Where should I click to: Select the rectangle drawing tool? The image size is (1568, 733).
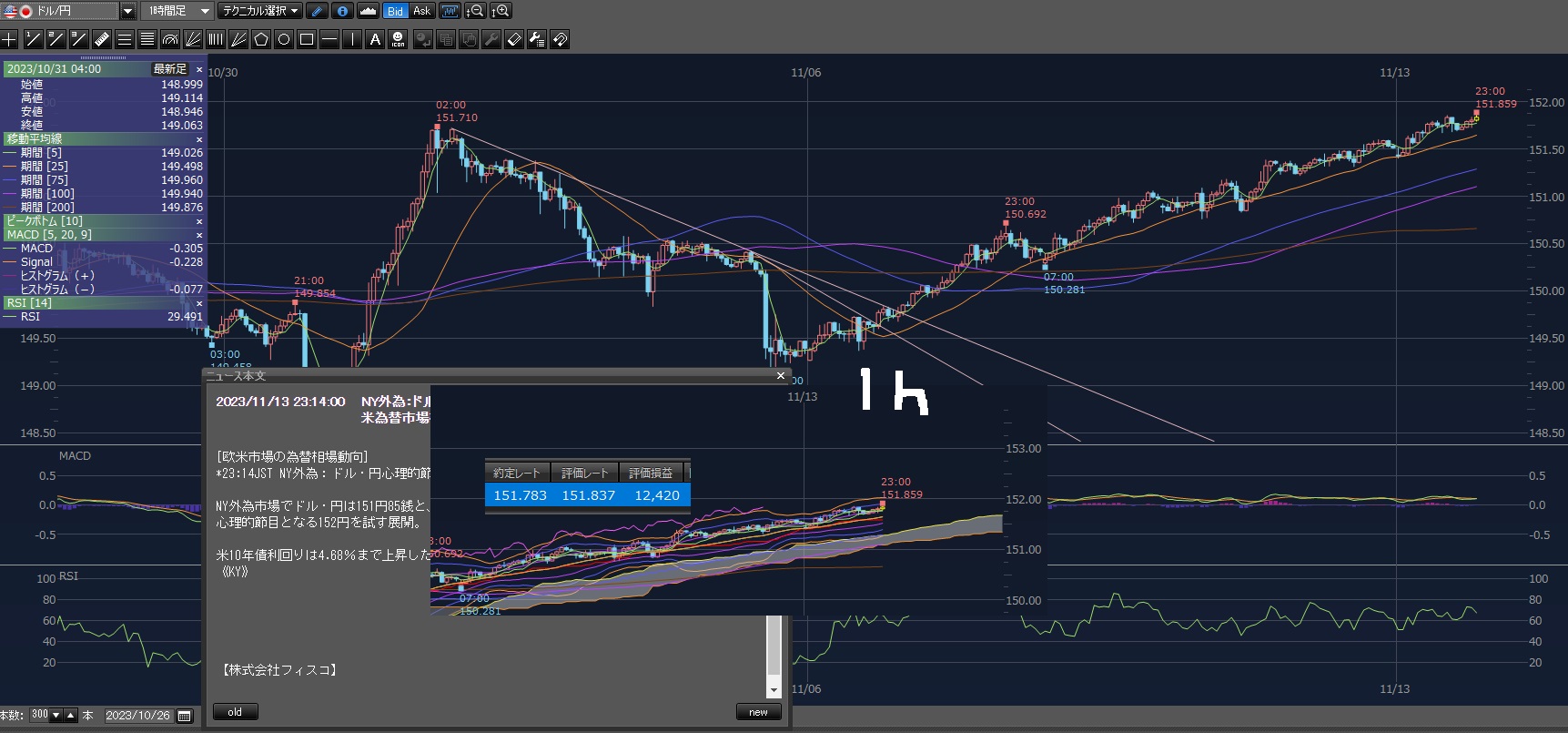click(x=307, y=39)
